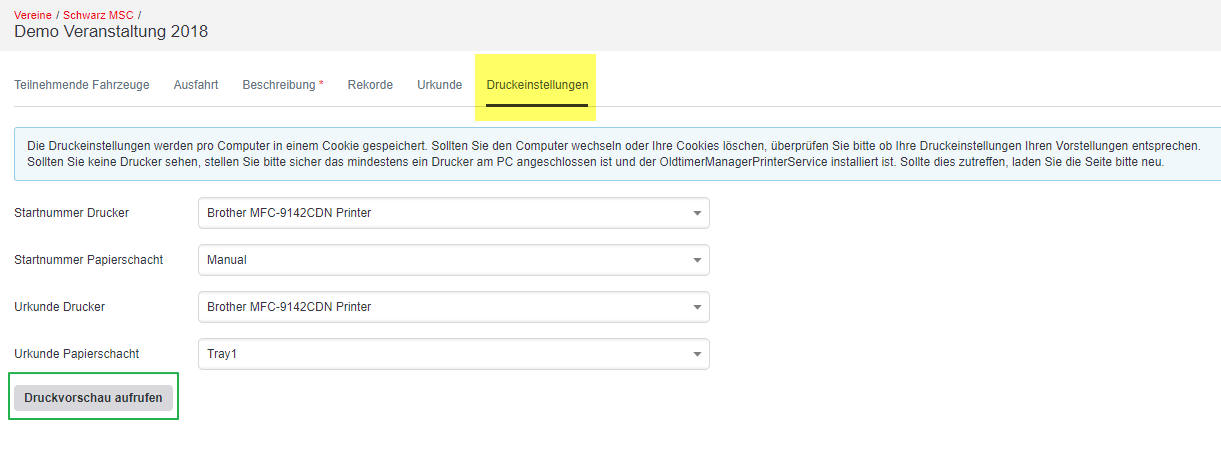Click the arrow of Urkunde Drucker combo box
Viewport: 1221px width, 475px height.
coord(697,307)
